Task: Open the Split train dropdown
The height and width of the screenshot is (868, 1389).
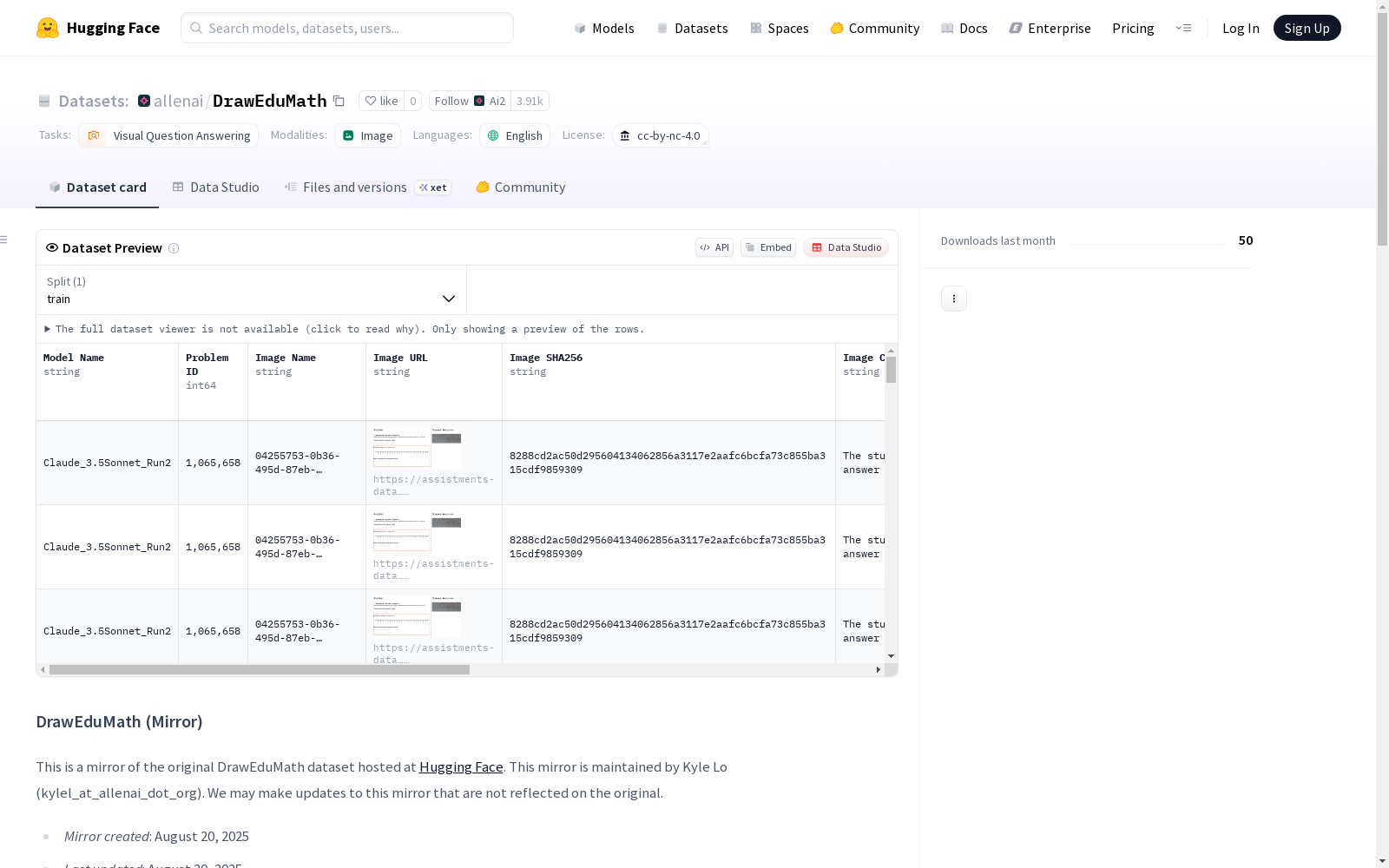Action: [251, 290]
